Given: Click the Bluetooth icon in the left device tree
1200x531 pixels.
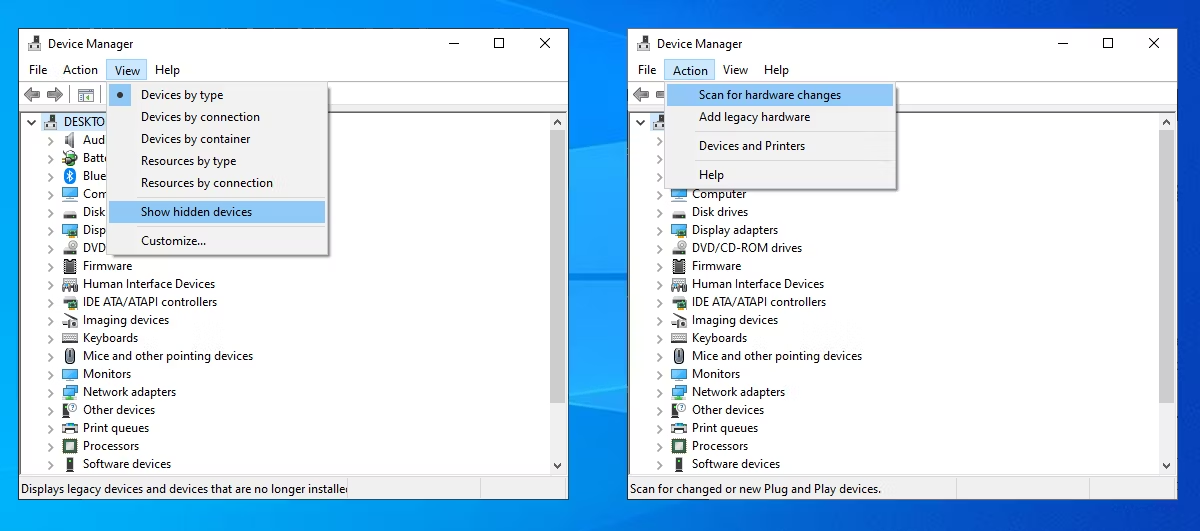Looking at the screenshot, I should pyautogui.click(x=70, y=176).
